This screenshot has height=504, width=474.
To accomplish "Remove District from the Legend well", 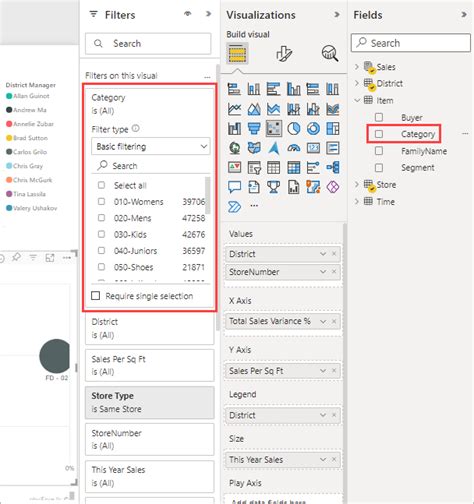I will point(334,415).
